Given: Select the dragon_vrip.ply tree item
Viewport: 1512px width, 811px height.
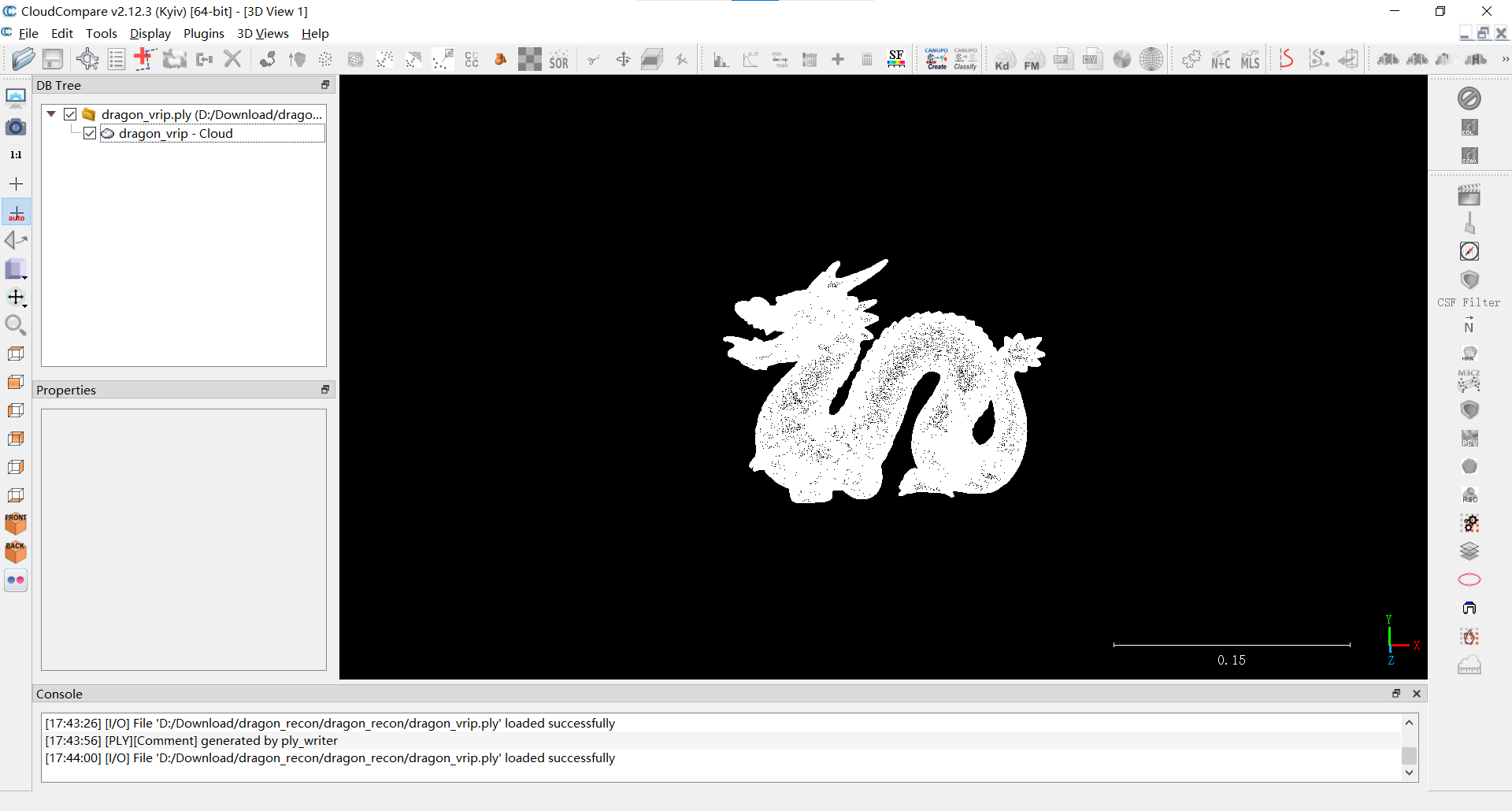Looking at the screenshot, I should point(212,114).
